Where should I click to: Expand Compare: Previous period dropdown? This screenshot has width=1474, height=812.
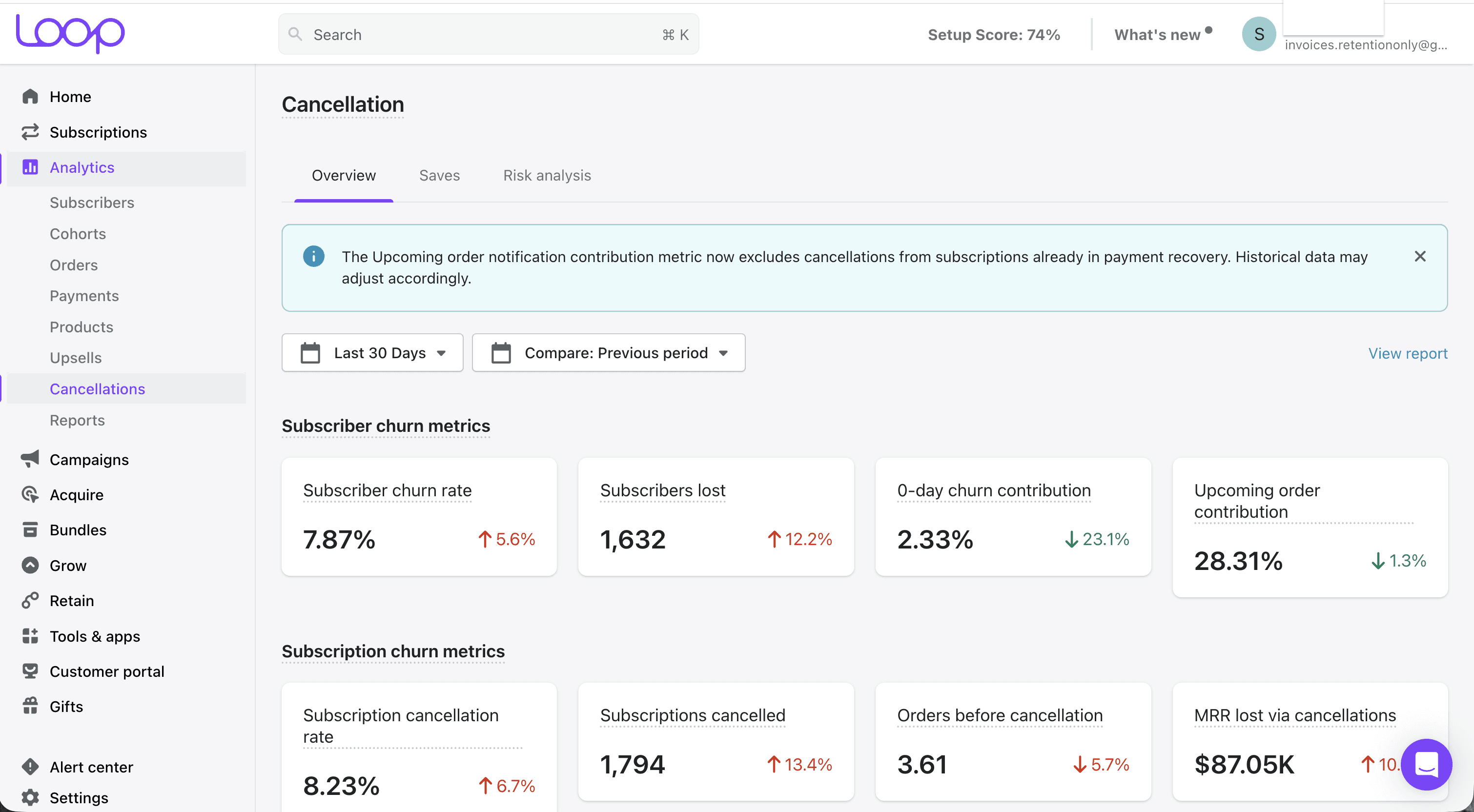(x=608, y=352)
